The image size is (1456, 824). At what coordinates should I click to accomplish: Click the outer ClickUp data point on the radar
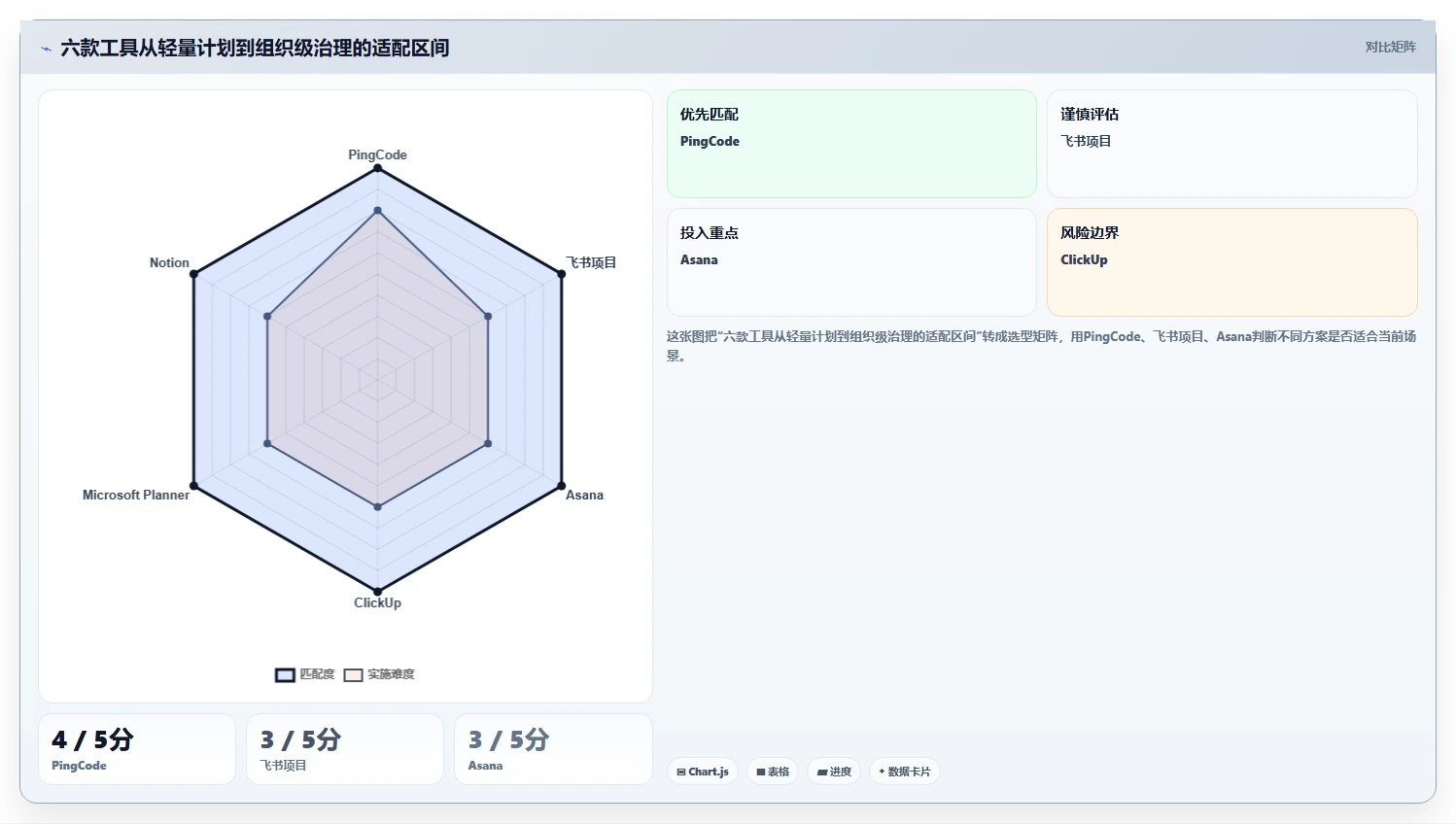377,592
